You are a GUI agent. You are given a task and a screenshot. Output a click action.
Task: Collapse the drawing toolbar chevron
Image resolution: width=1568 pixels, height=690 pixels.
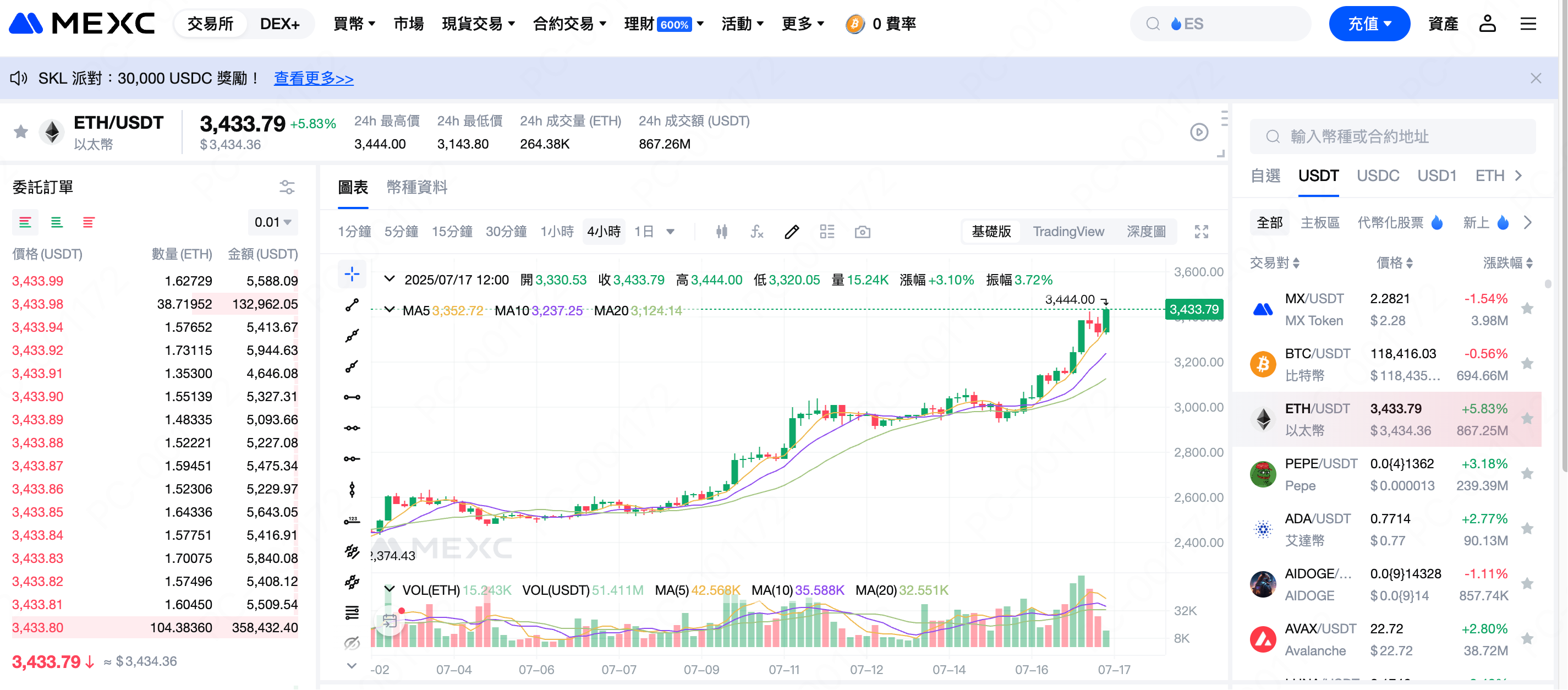(351, 666)
